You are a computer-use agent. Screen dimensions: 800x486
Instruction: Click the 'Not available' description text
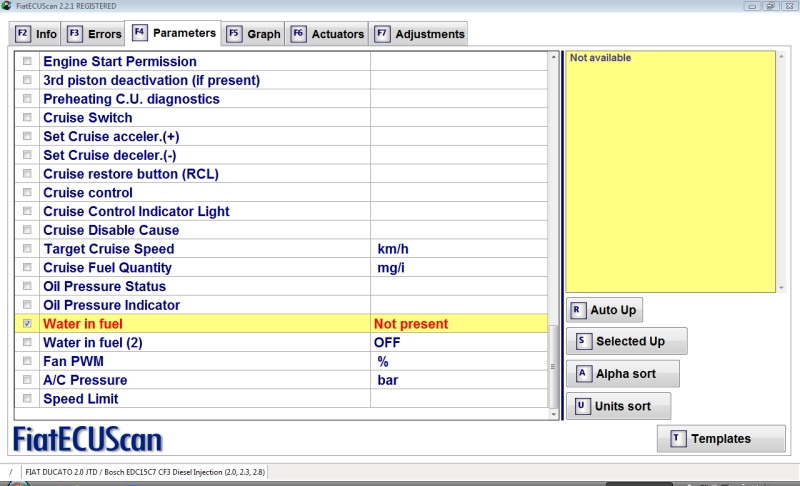pos(600,58)
